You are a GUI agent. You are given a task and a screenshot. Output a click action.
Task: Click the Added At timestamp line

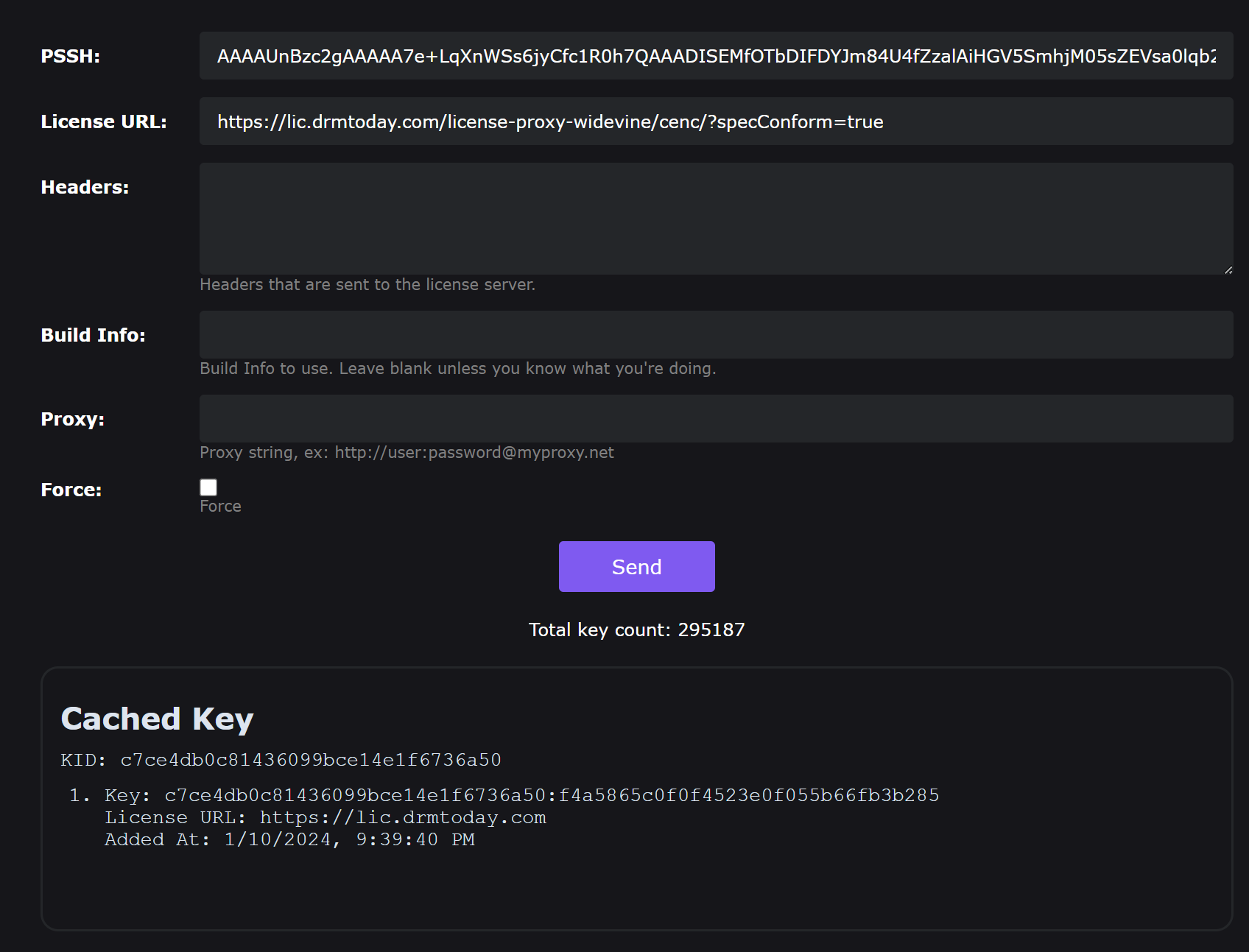point(289,840)
